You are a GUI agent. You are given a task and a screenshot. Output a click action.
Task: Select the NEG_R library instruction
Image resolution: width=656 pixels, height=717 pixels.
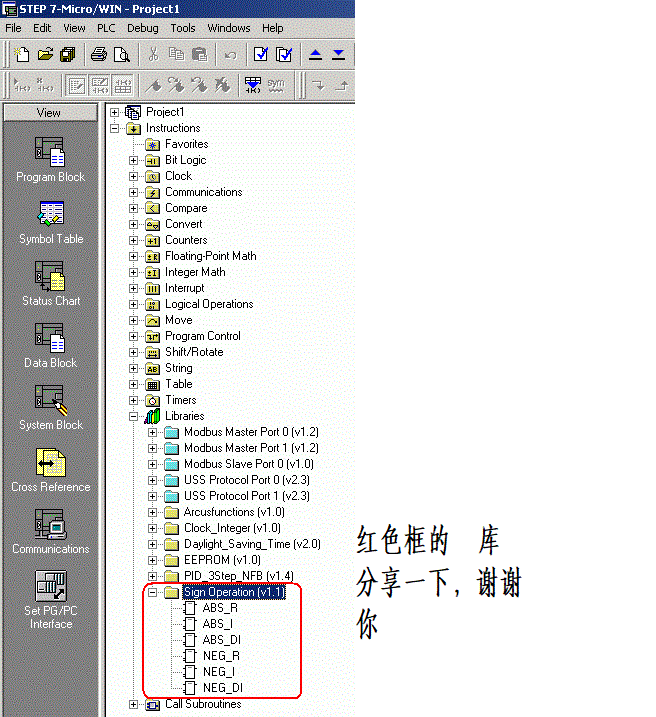coord(221,656)
